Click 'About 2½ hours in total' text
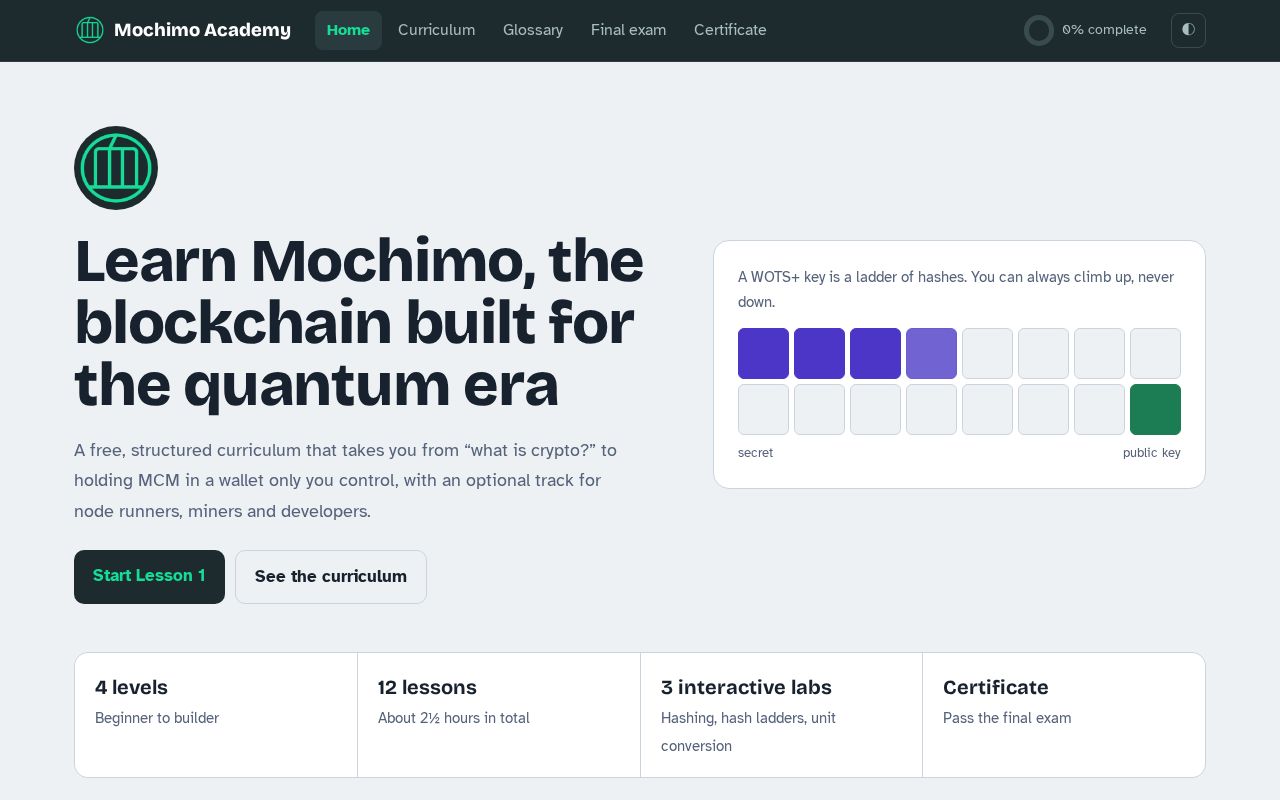Screen dimensions: 1280x800 (x=454, y=718)
